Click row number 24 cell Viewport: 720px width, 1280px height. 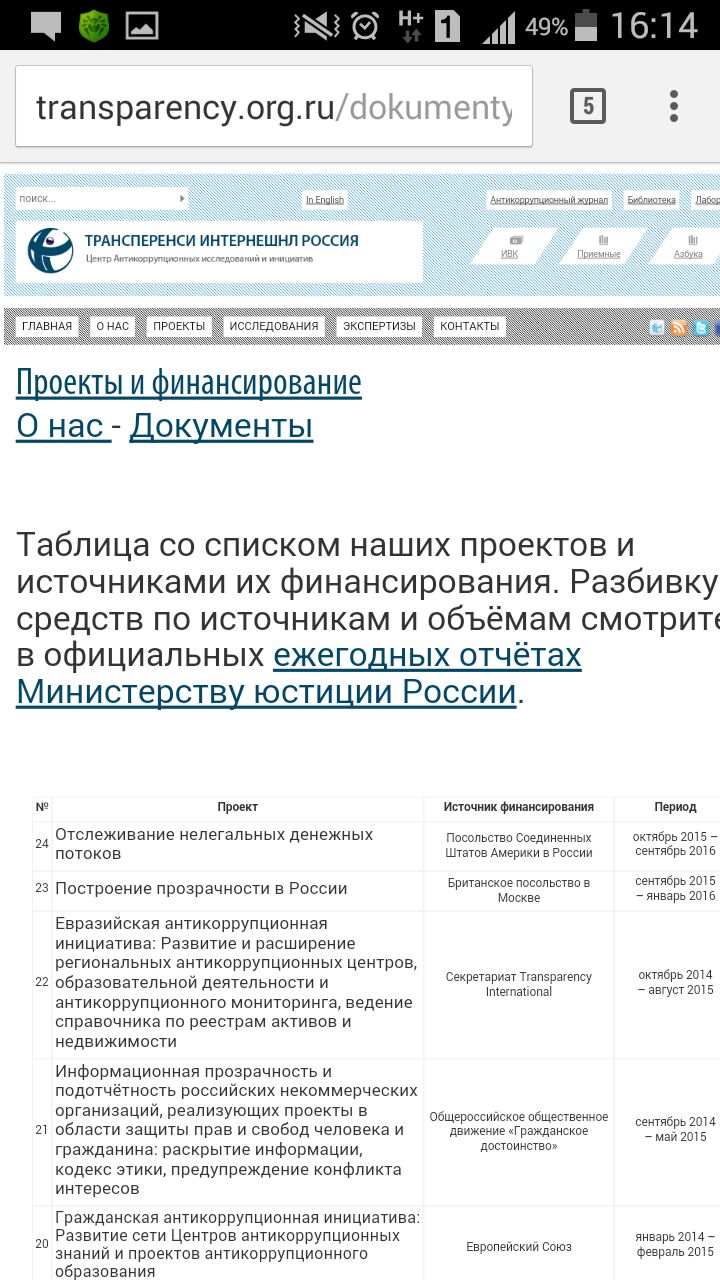point(42,844)
